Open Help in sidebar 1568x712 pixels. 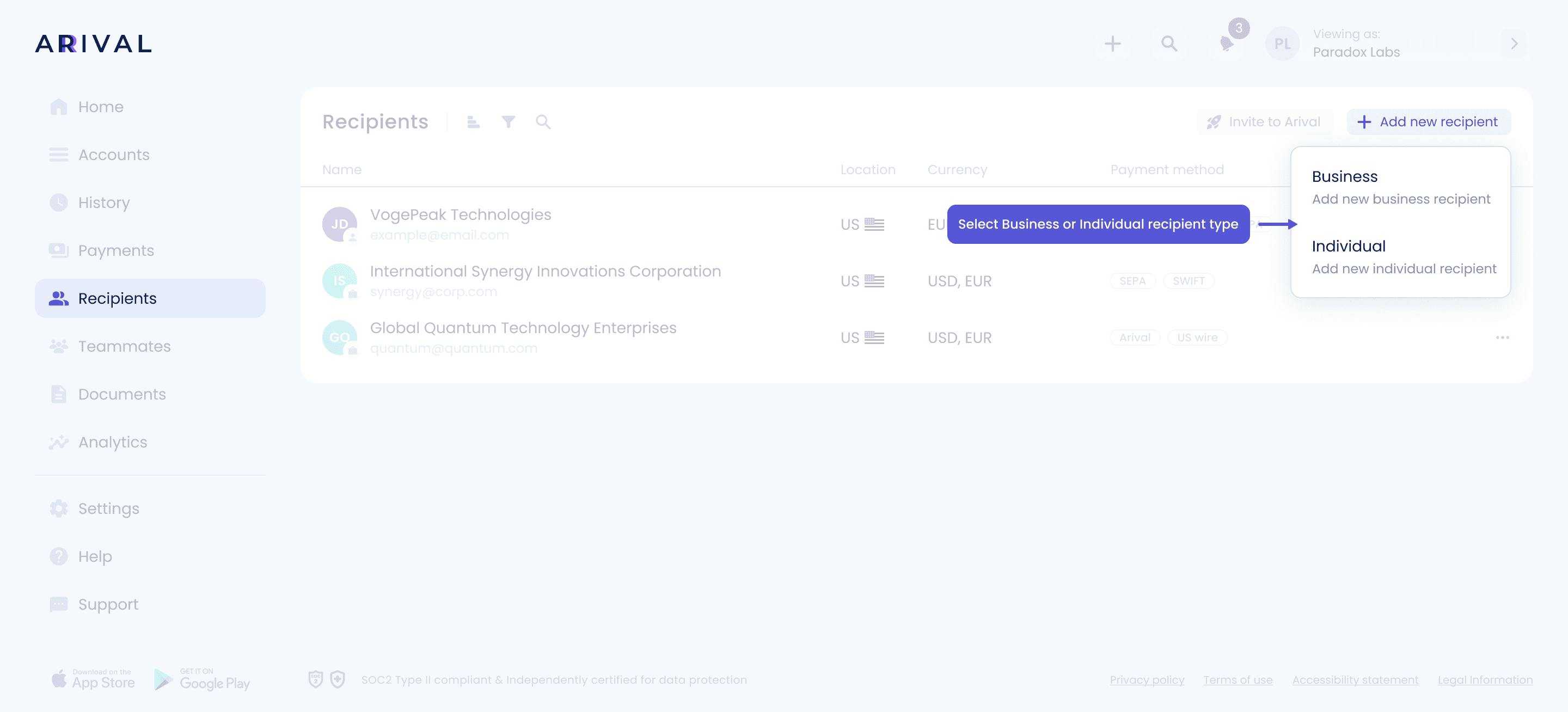(x=150, y=556)
